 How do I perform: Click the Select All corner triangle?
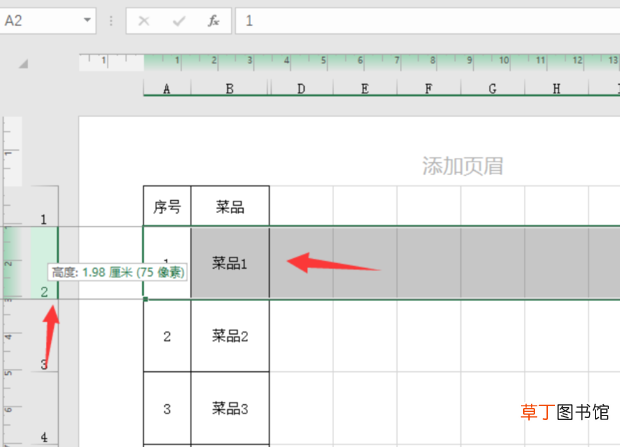pyautogui.click(x=23, y=63)
